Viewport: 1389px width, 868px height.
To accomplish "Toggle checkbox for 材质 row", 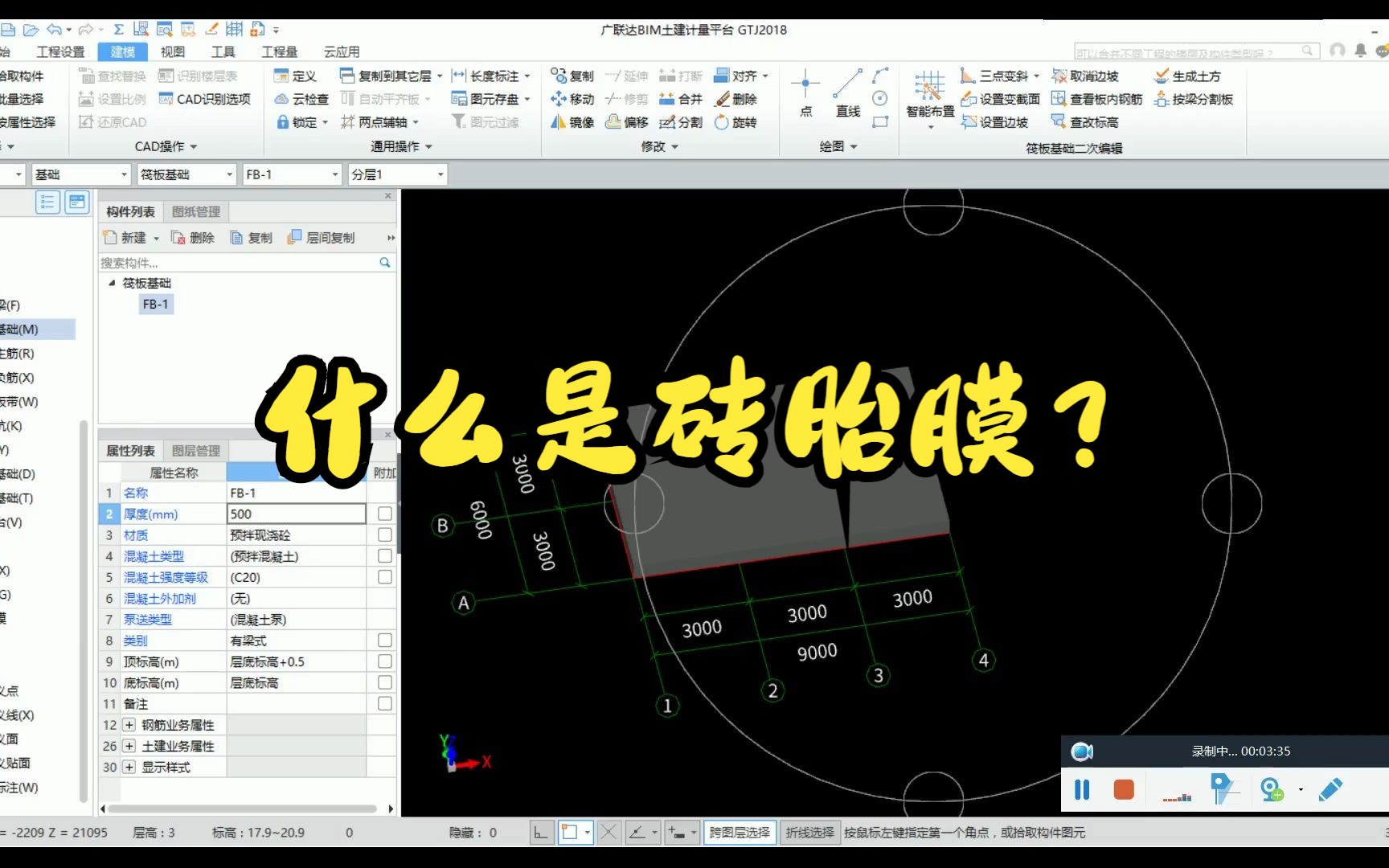I will [385, 534].
